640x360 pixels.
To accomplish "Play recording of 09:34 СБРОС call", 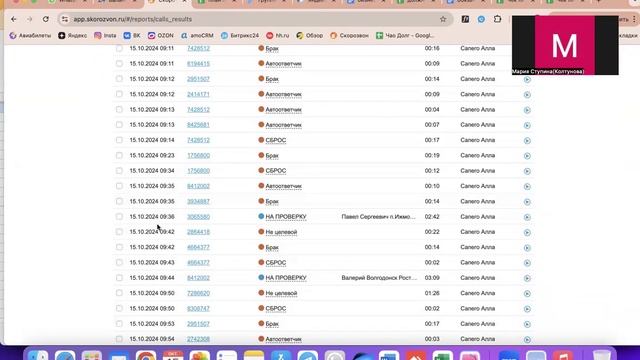I will (x=527, y=171).
